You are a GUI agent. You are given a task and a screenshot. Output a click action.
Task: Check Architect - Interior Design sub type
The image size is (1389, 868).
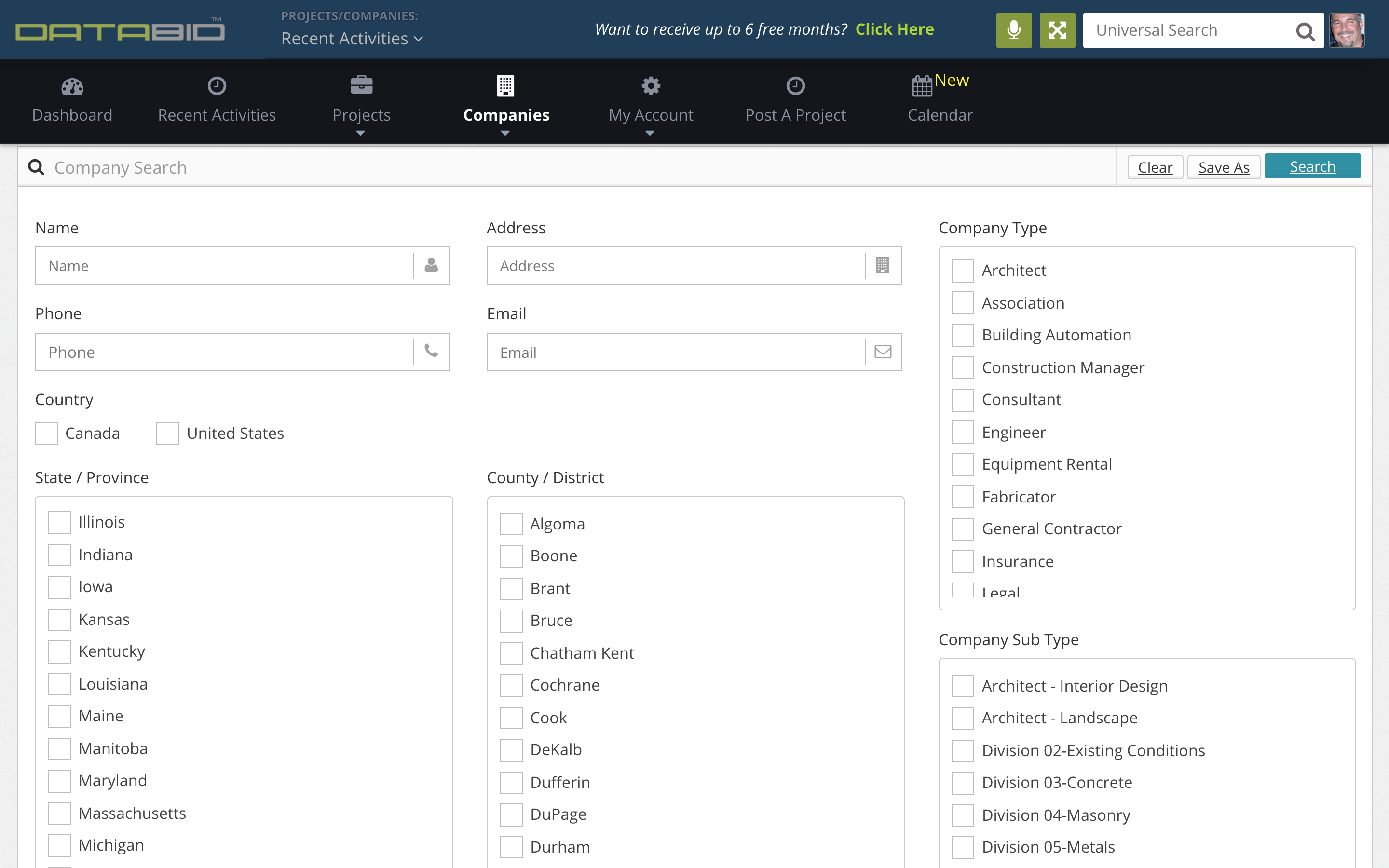pyautogui.click(x=963, y=686)
